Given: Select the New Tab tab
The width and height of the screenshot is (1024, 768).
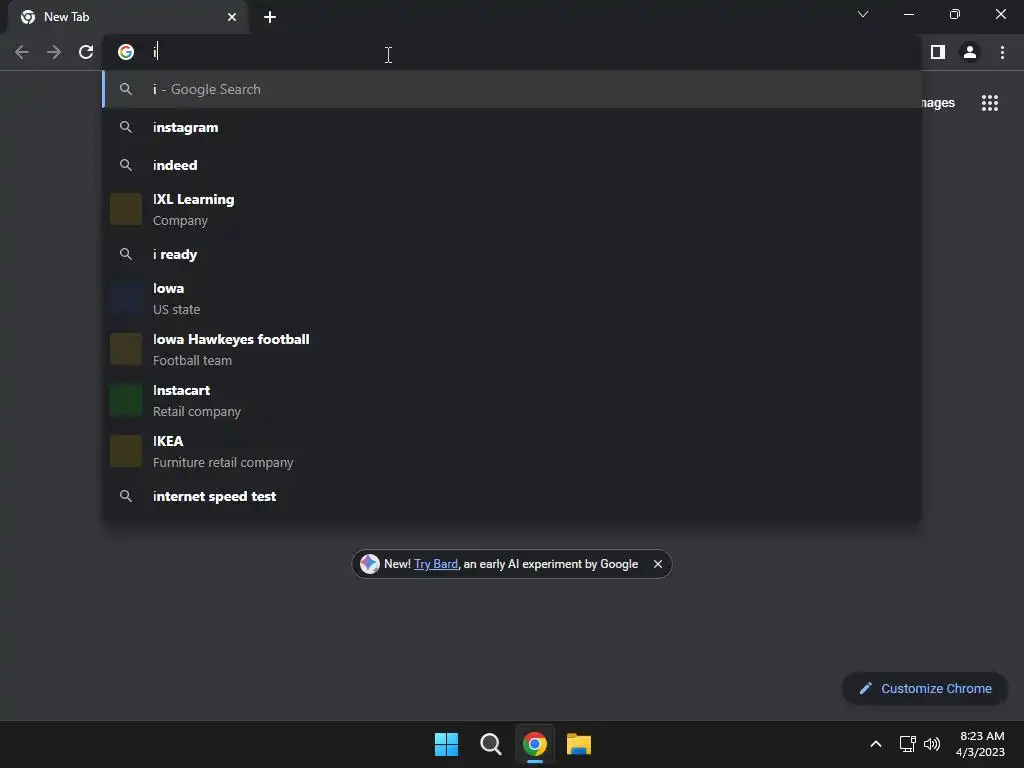Looking at the screenshot, I should pos(128,17).
